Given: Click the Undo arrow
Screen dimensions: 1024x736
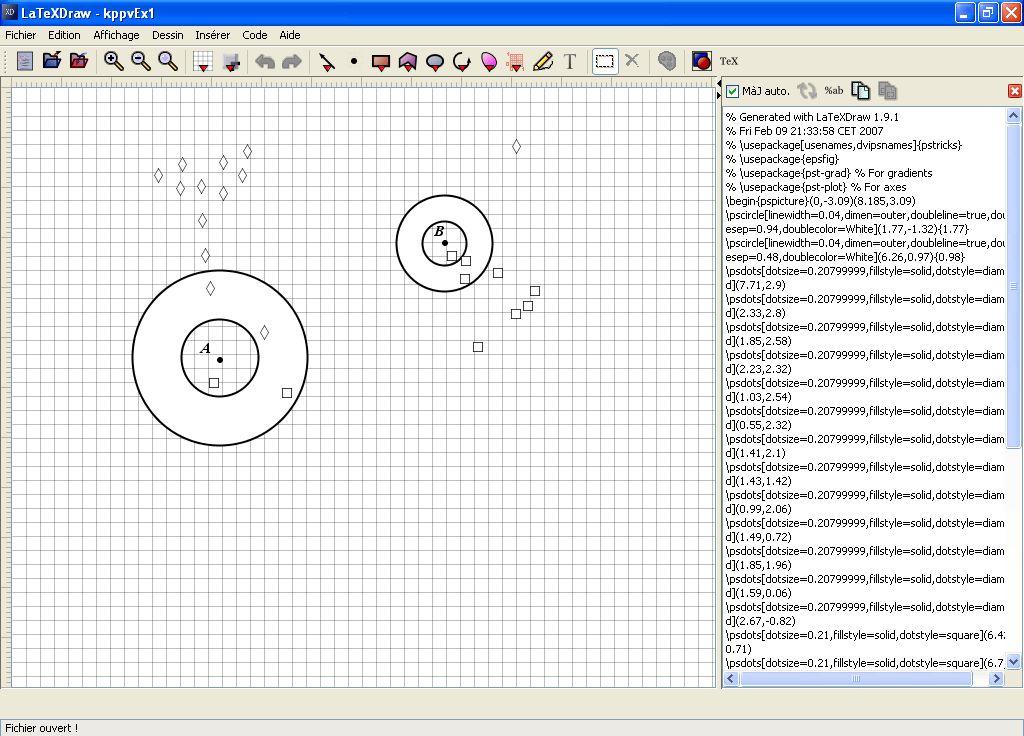Looking at the screenshot, I should coord(264,61).
